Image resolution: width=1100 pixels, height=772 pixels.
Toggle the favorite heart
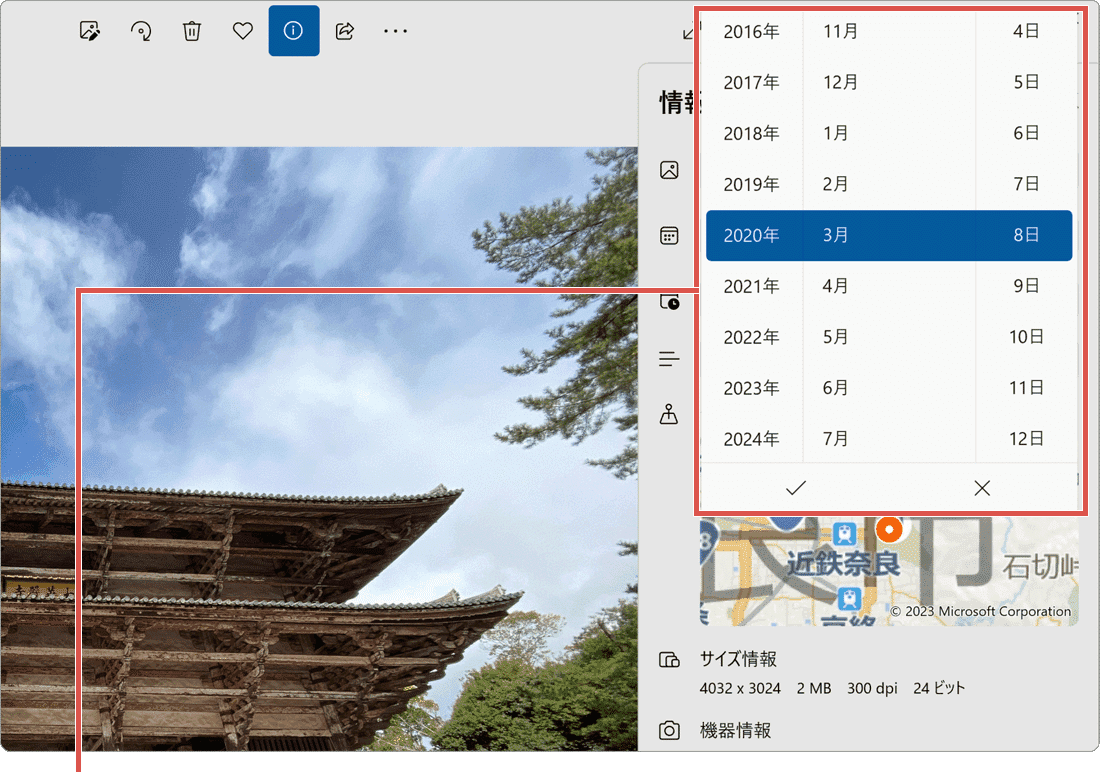[242, 31]
